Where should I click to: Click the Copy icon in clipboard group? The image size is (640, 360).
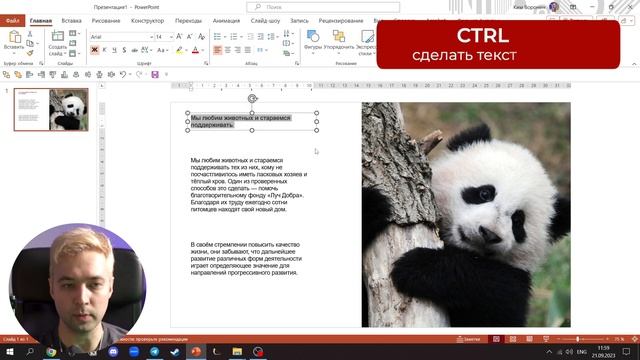(x=30, y=43)
